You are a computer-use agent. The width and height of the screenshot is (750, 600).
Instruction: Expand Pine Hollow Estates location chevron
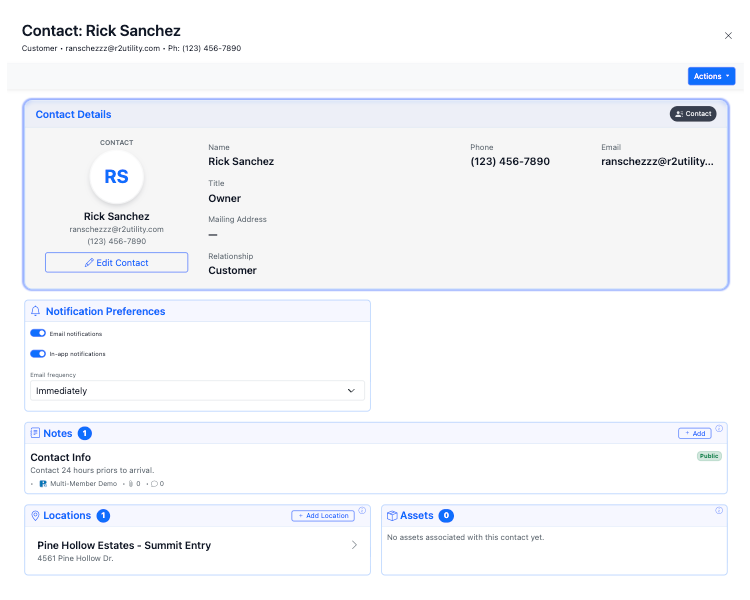click(x=354, y=545)
